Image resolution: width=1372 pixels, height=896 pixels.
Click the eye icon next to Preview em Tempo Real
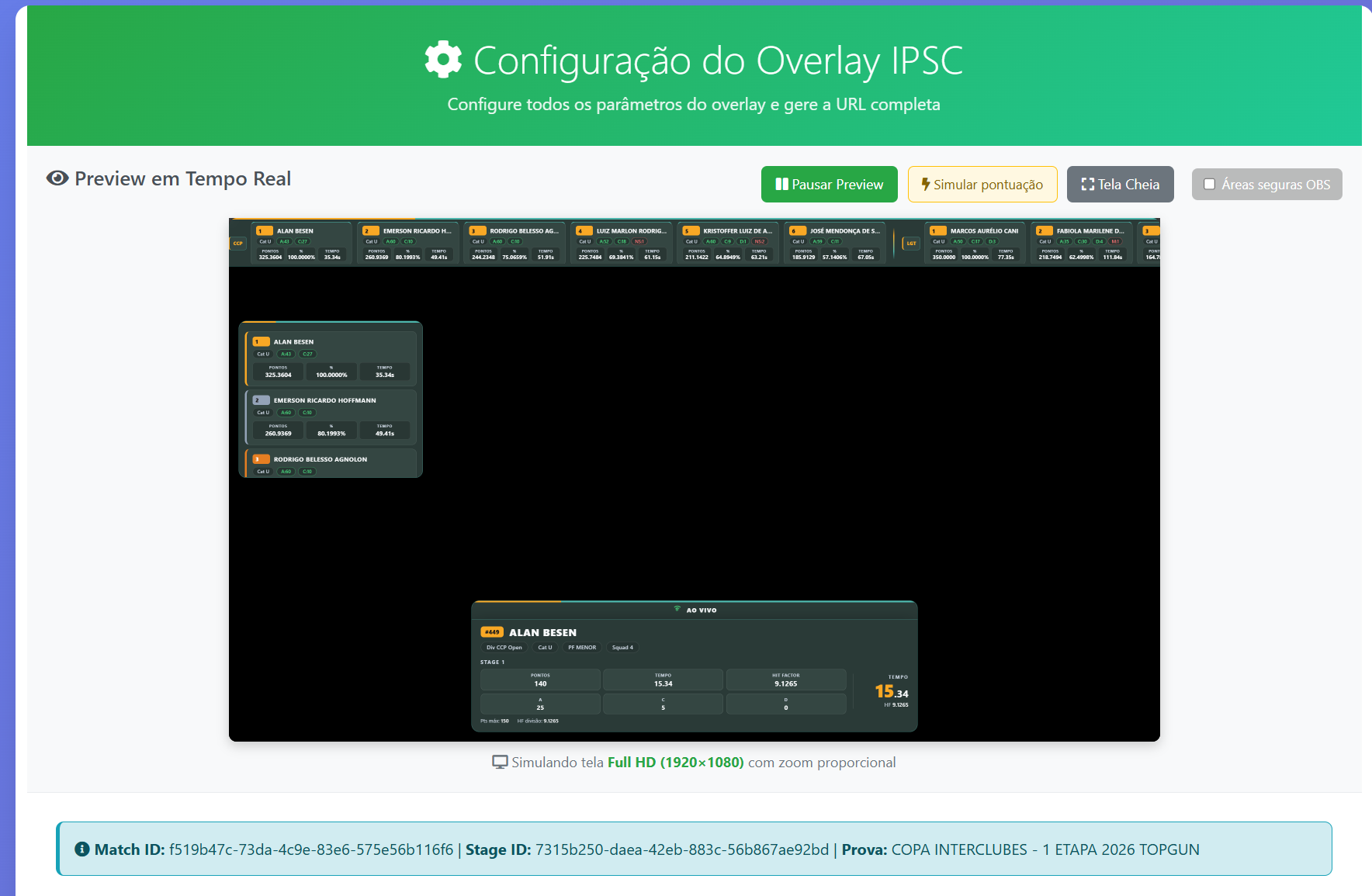[x=57, y=178]
